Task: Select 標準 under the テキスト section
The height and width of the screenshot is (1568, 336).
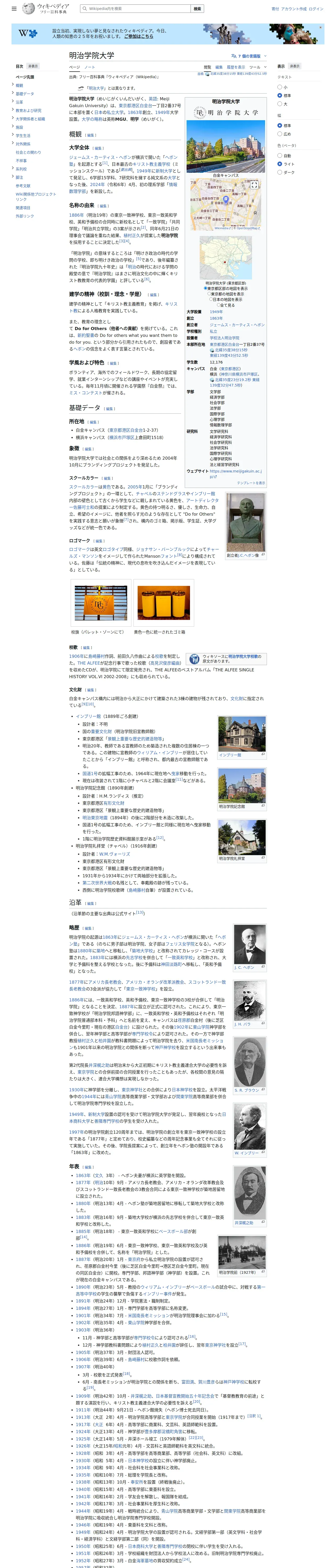Action: point(280,96)
